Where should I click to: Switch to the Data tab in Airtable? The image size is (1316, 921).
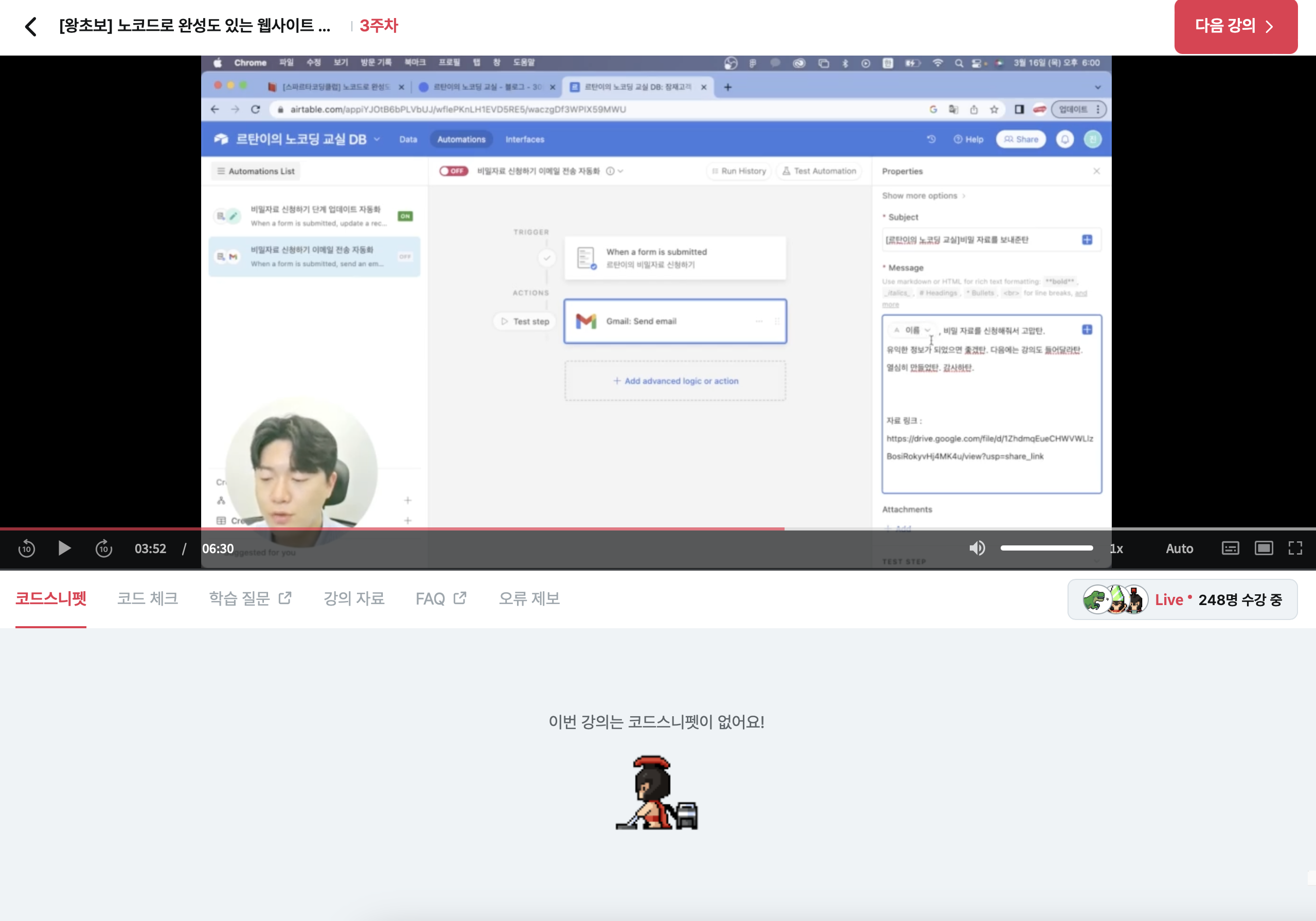click(408, 139)
